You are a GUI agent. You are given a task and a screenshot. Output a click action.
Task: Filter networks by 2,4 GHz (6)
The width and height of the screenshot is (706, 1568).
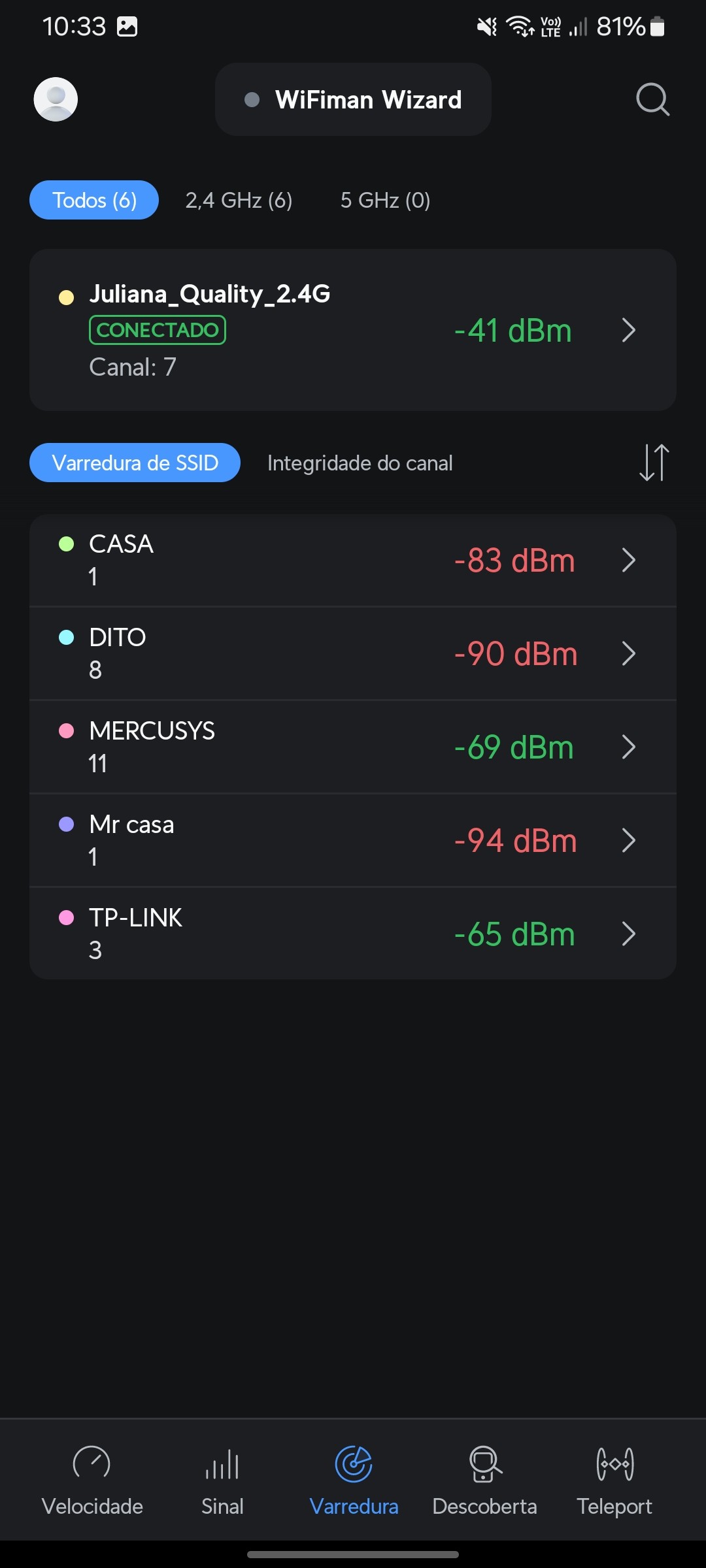click(x=239, y=200)
